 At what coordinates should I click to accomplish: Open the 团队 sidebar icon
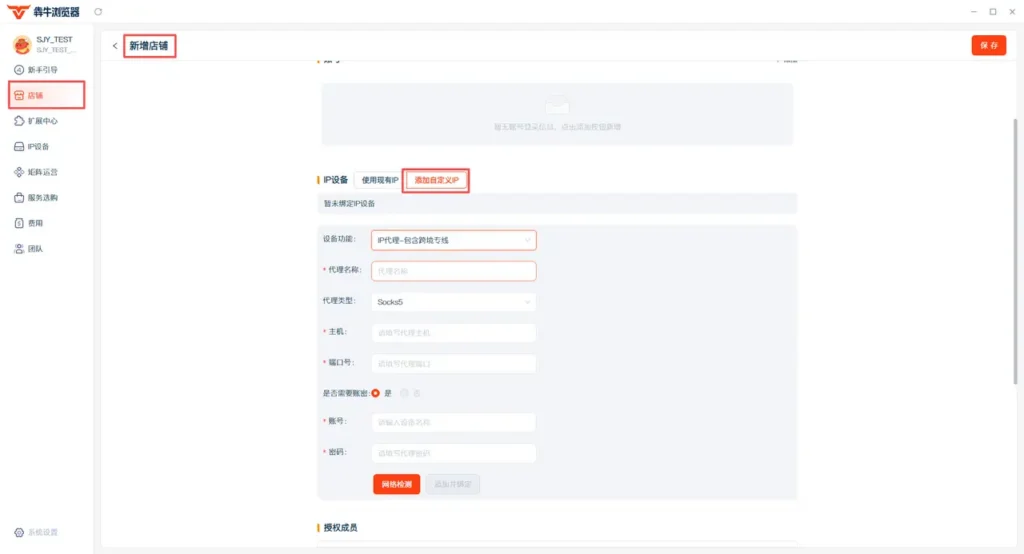click(x=19, y=248)
